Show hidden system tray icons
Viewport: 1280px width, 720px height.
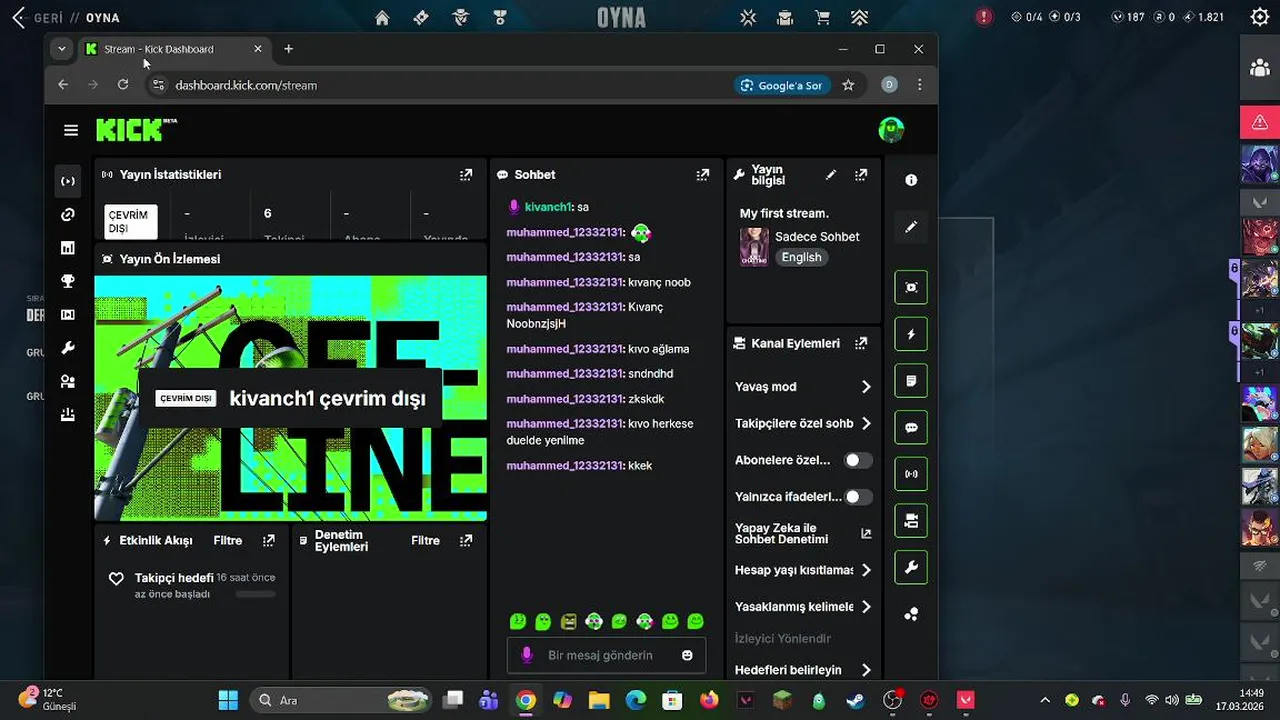1044,700
